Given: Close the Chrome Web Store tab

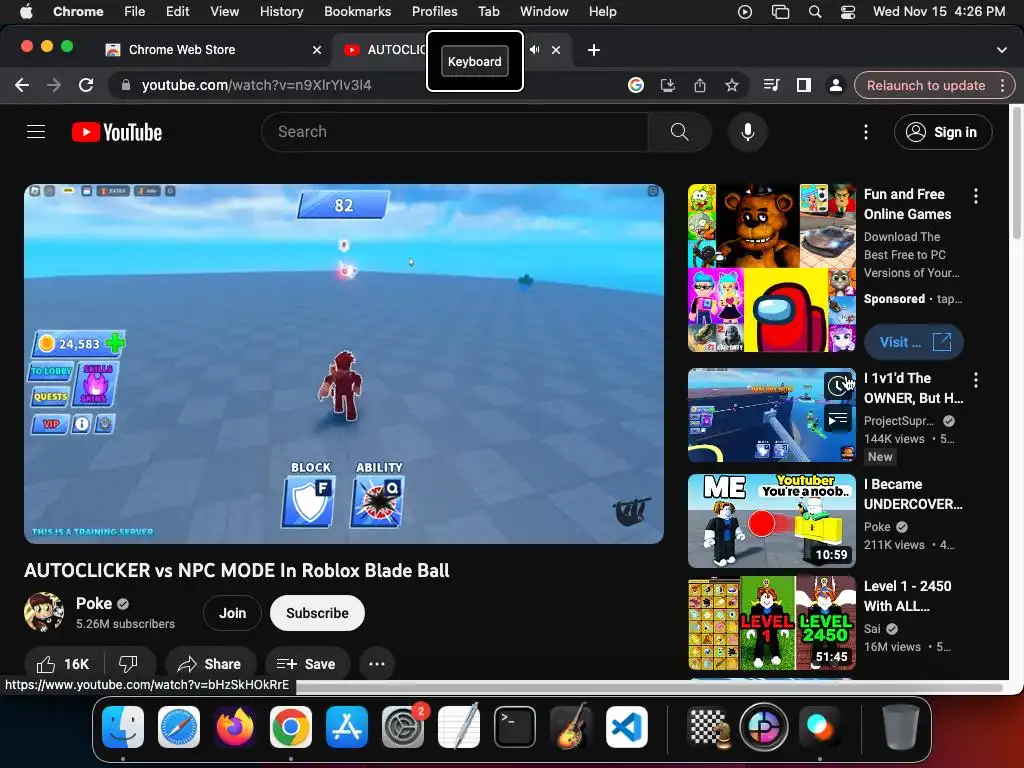Looking at the screenshot, I should [x=317, y=50].
